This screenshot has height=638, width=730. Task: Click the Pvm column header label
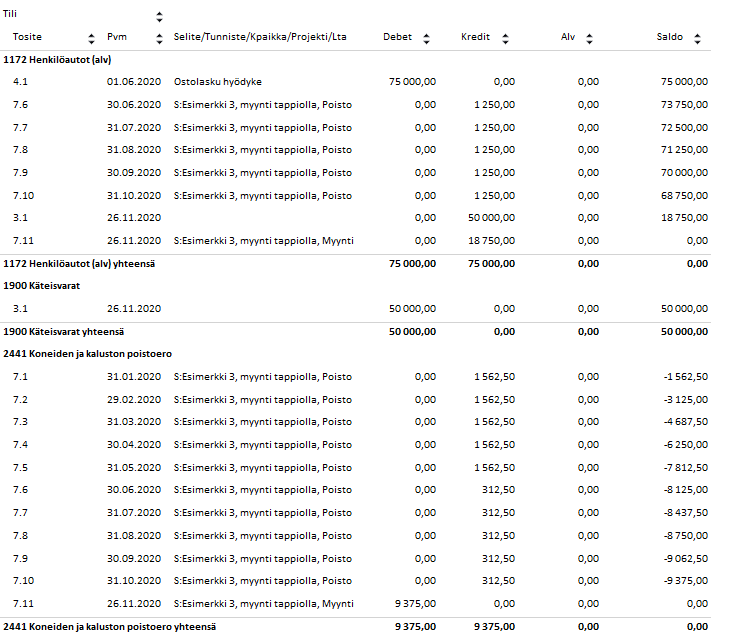[x=117, y=37]
